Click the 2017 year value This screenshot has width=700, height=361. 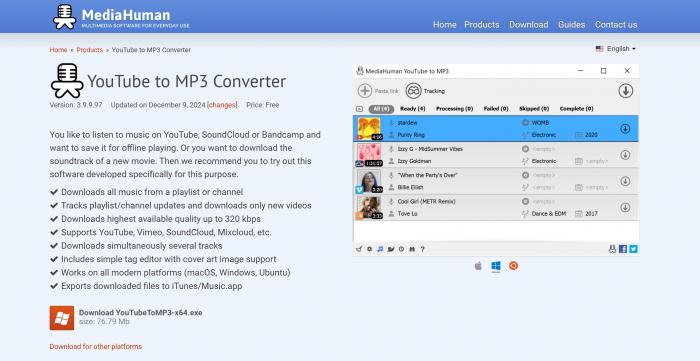(x=591, y=214)
